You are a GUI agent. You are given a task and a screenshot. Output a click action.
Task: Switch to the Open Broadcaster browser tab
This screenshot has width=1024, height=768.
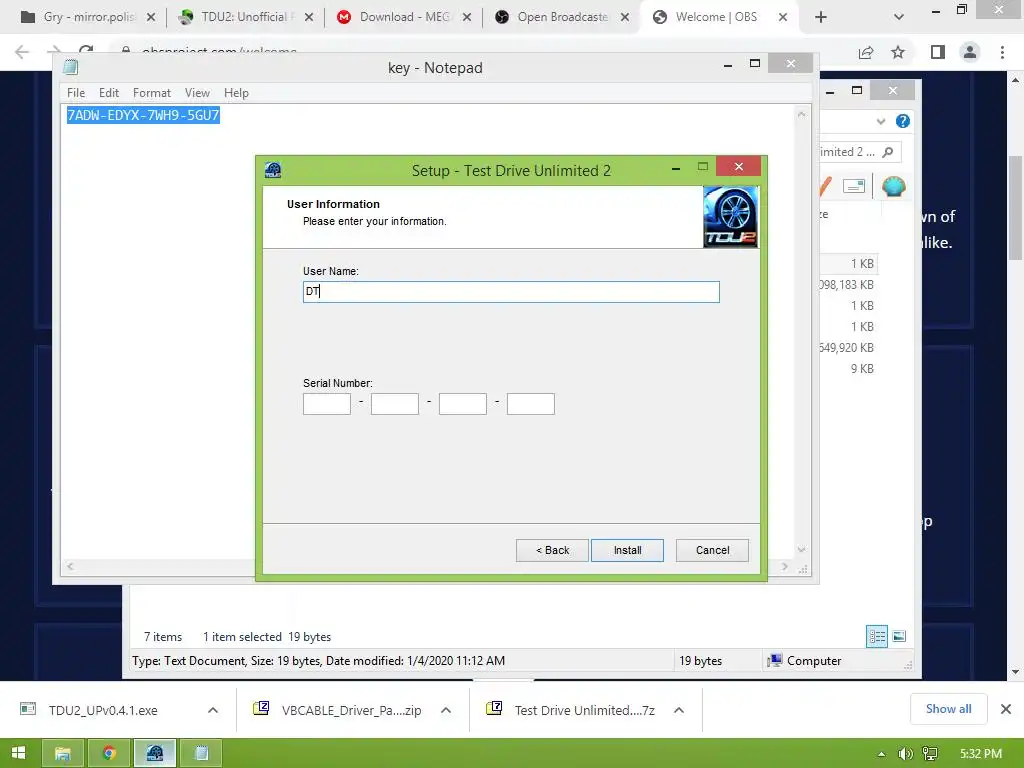pos(561,17)
